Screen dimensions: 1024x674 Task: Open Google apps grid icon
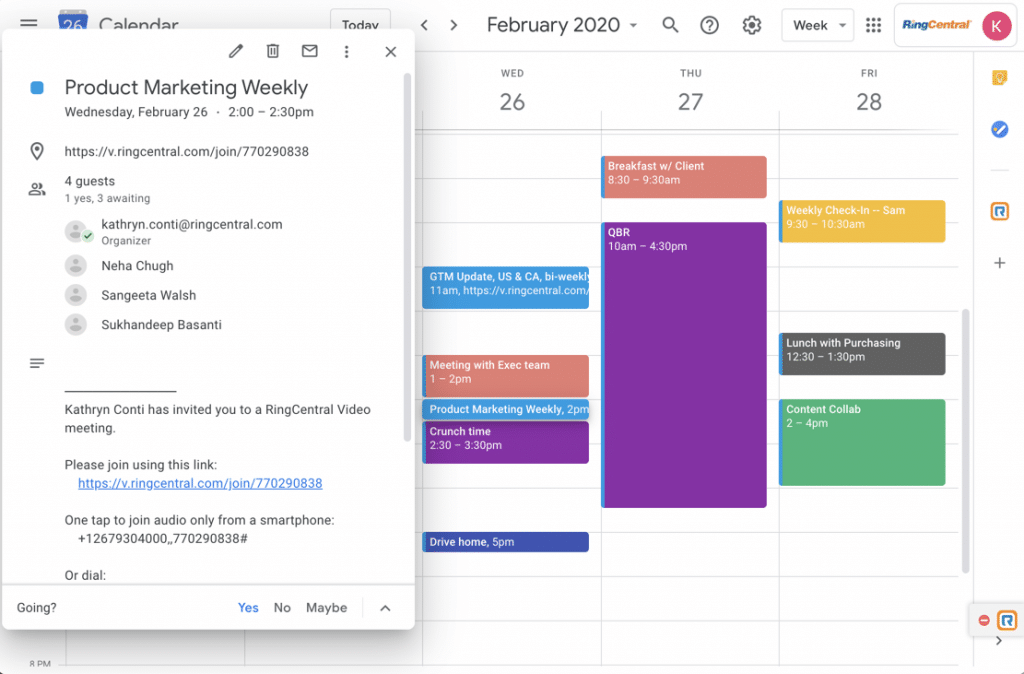tap(873, 26)
